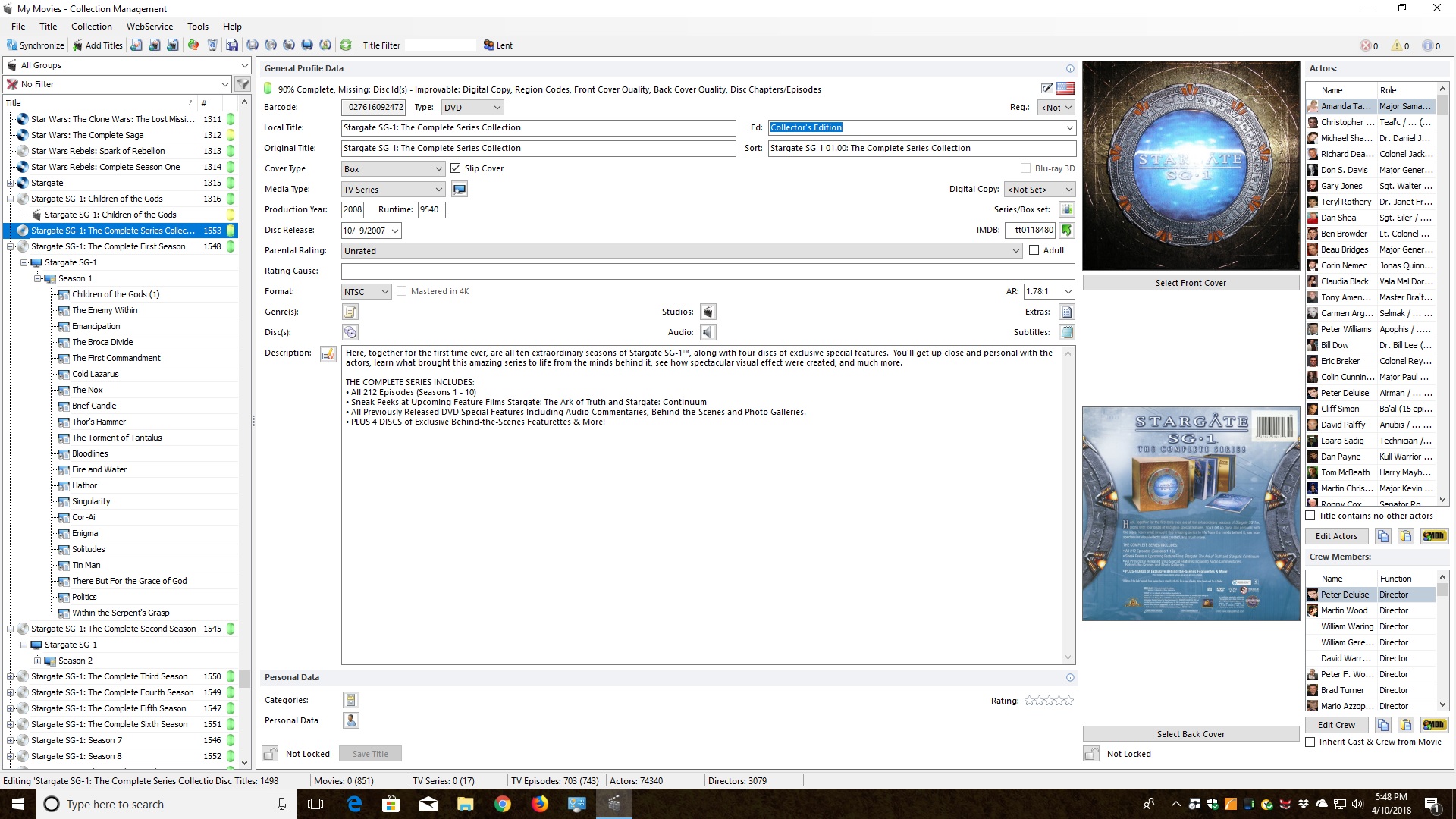Click the Edit Crew button
1456x819 pixels.
point(1336,725)
